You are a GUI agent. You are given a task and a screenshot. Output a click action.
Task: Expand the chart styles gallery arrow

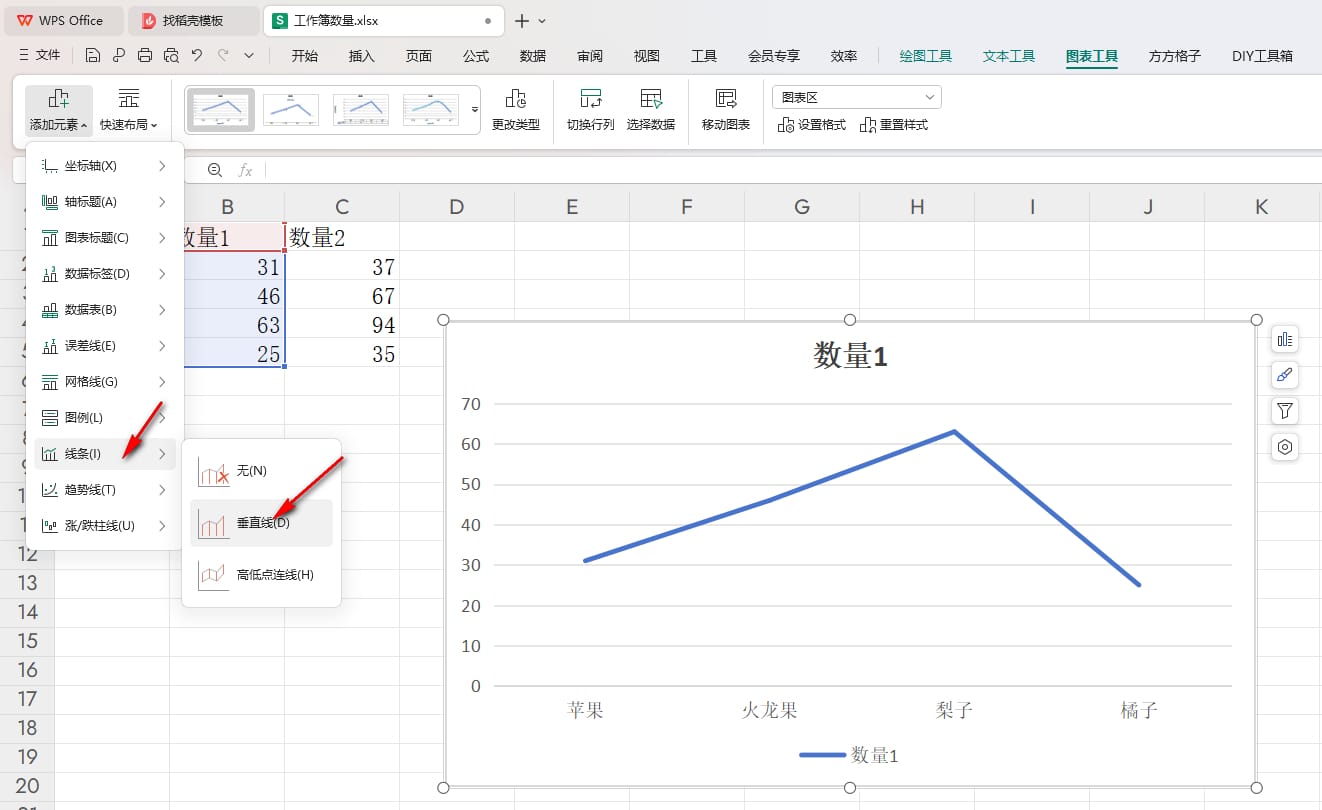[x=475, y=109]
